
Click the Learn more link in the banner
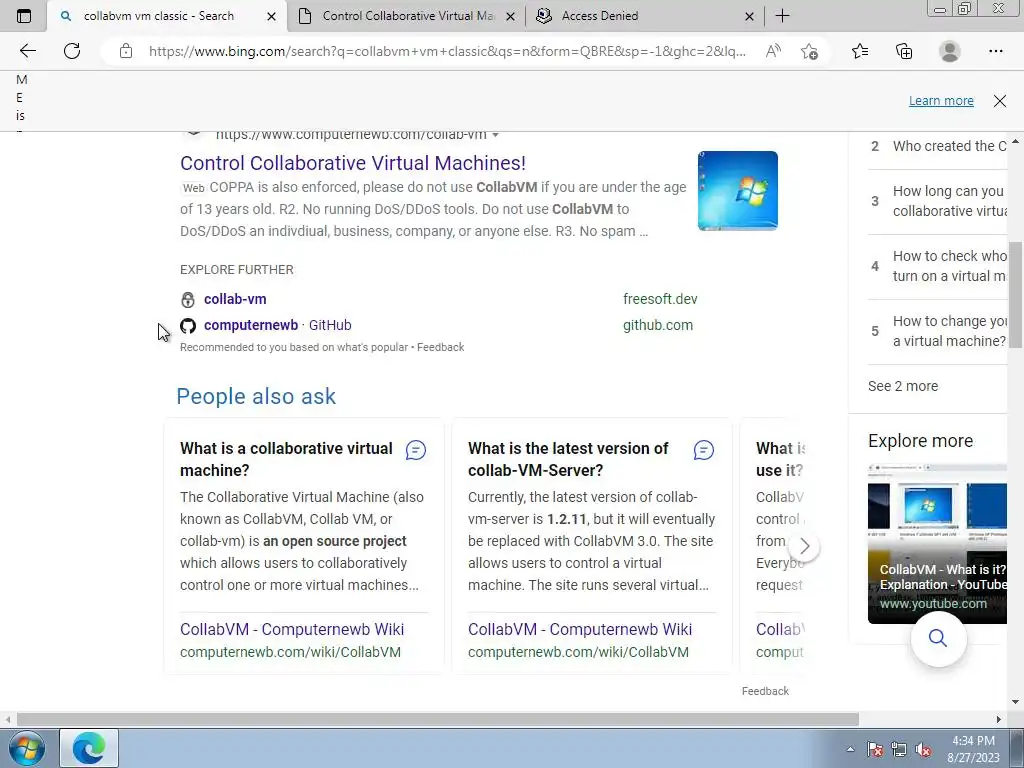point(941,101)
